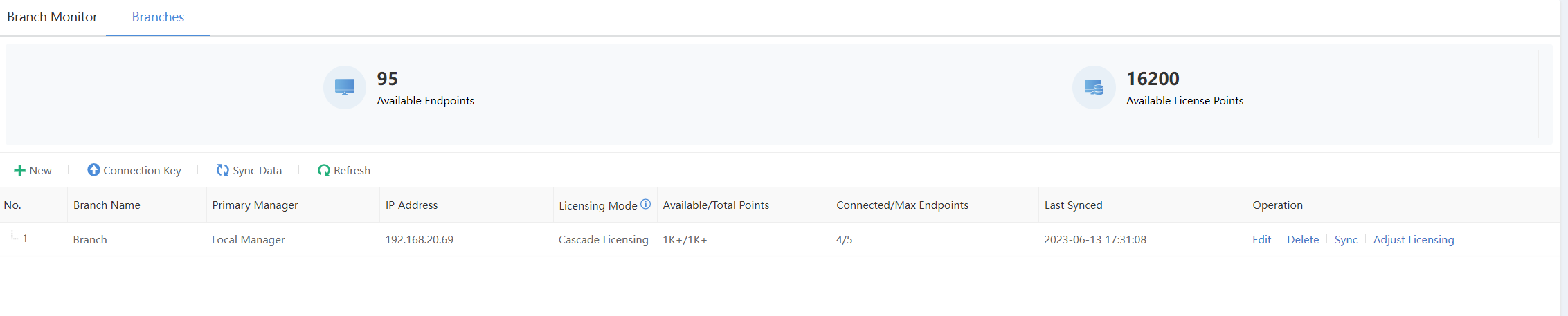Image resolution: width=1568 pixels, height=316 pixels.
Task: Edit the Branch entry
Action: tap(1261, 239)
